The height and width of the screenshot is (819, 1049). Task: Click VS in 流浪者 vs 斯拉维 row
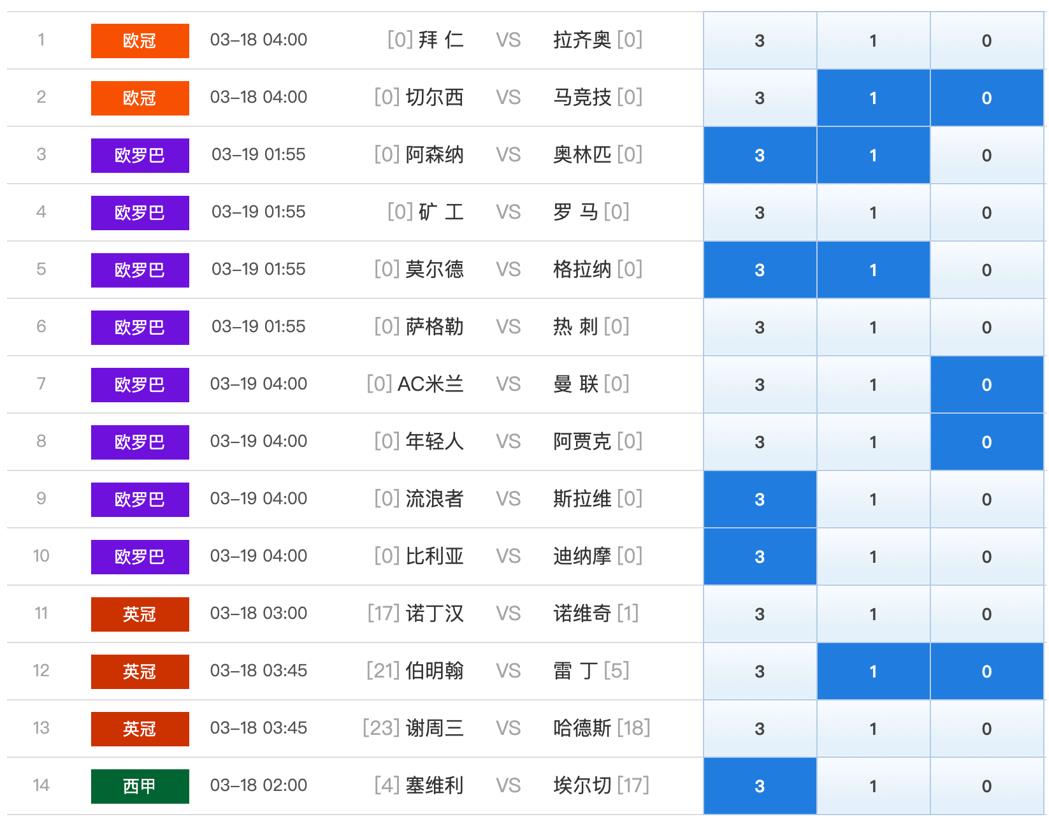[x=508, y=499]
